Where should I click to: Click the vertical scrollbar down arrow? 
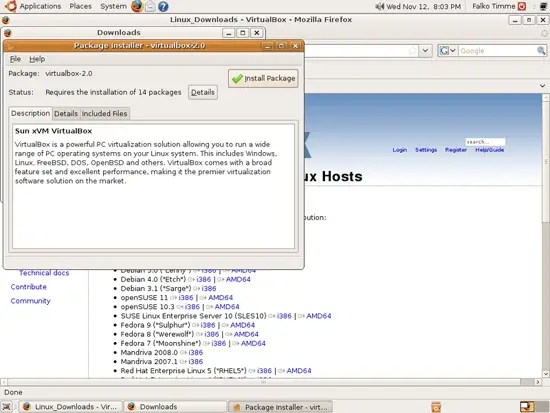(545, 374)
